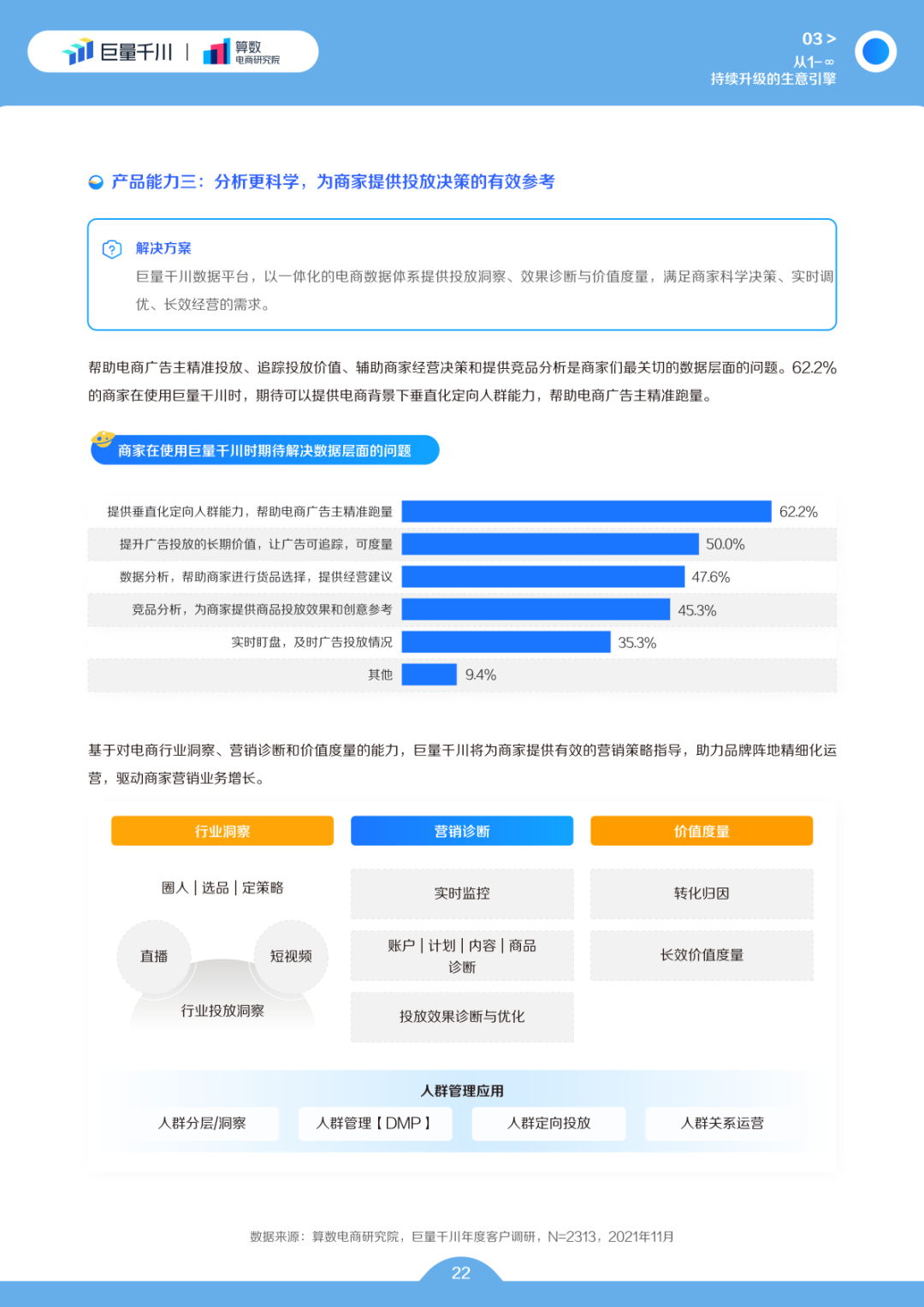
Task: Click the question mark icon beside 解决方案
Action: pos(112,249)
